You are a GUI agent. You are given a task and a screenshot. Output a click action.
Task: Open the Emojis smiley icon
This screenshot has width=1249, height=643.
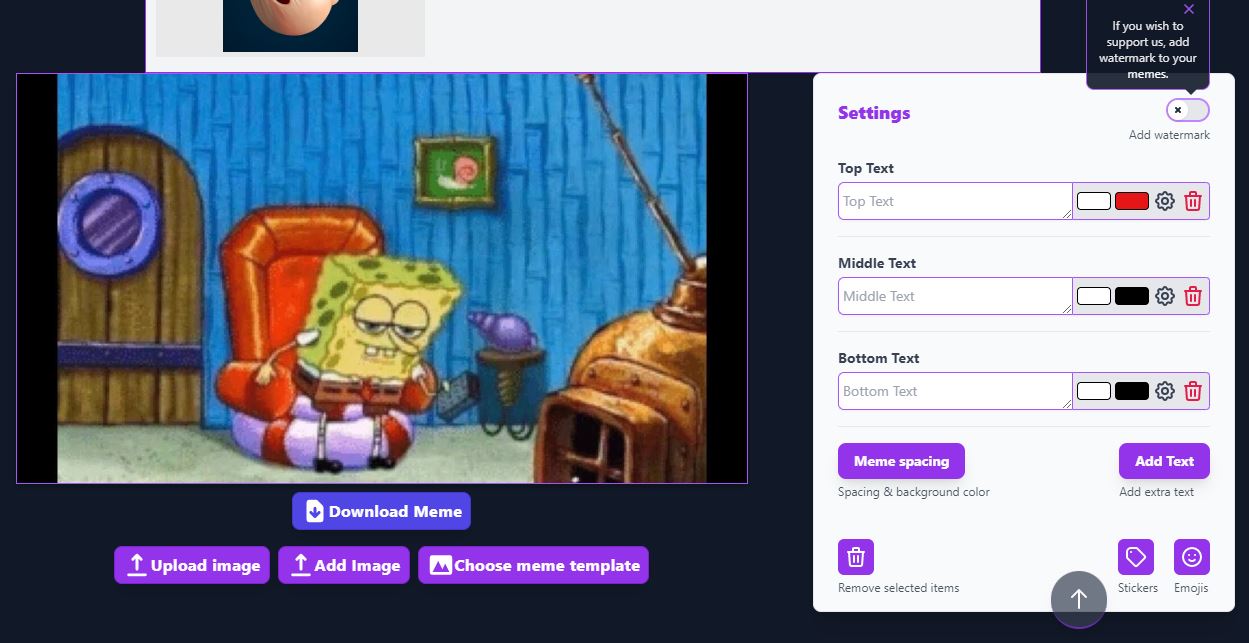1192,557
